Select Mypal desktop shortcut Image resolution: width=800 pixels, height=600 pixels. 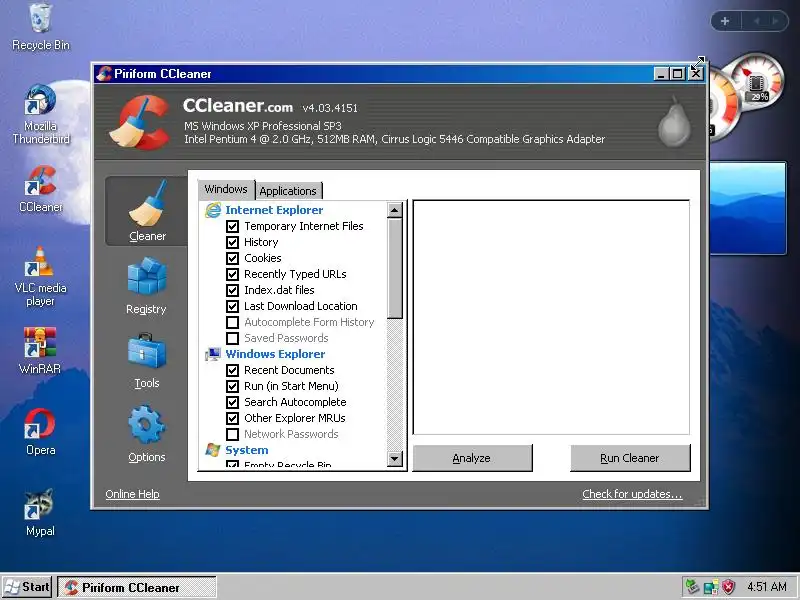pos(41,512)
